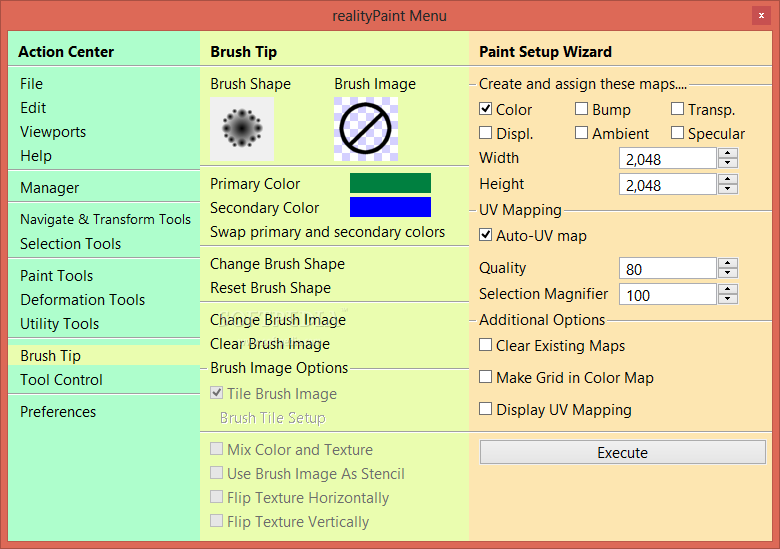Uncheck the Color map checkbox
This screenshot has height=549, width=780.
486,108
